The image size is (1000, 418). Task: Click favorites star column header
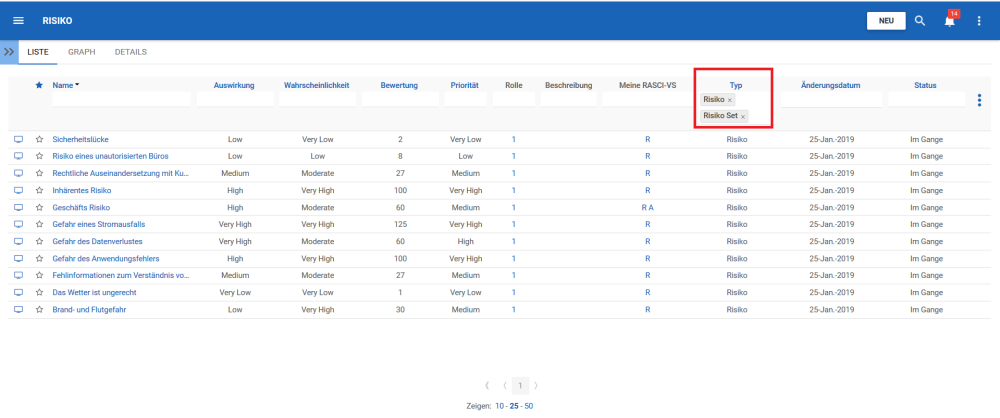pyautogui.click(x=39, y=85)
